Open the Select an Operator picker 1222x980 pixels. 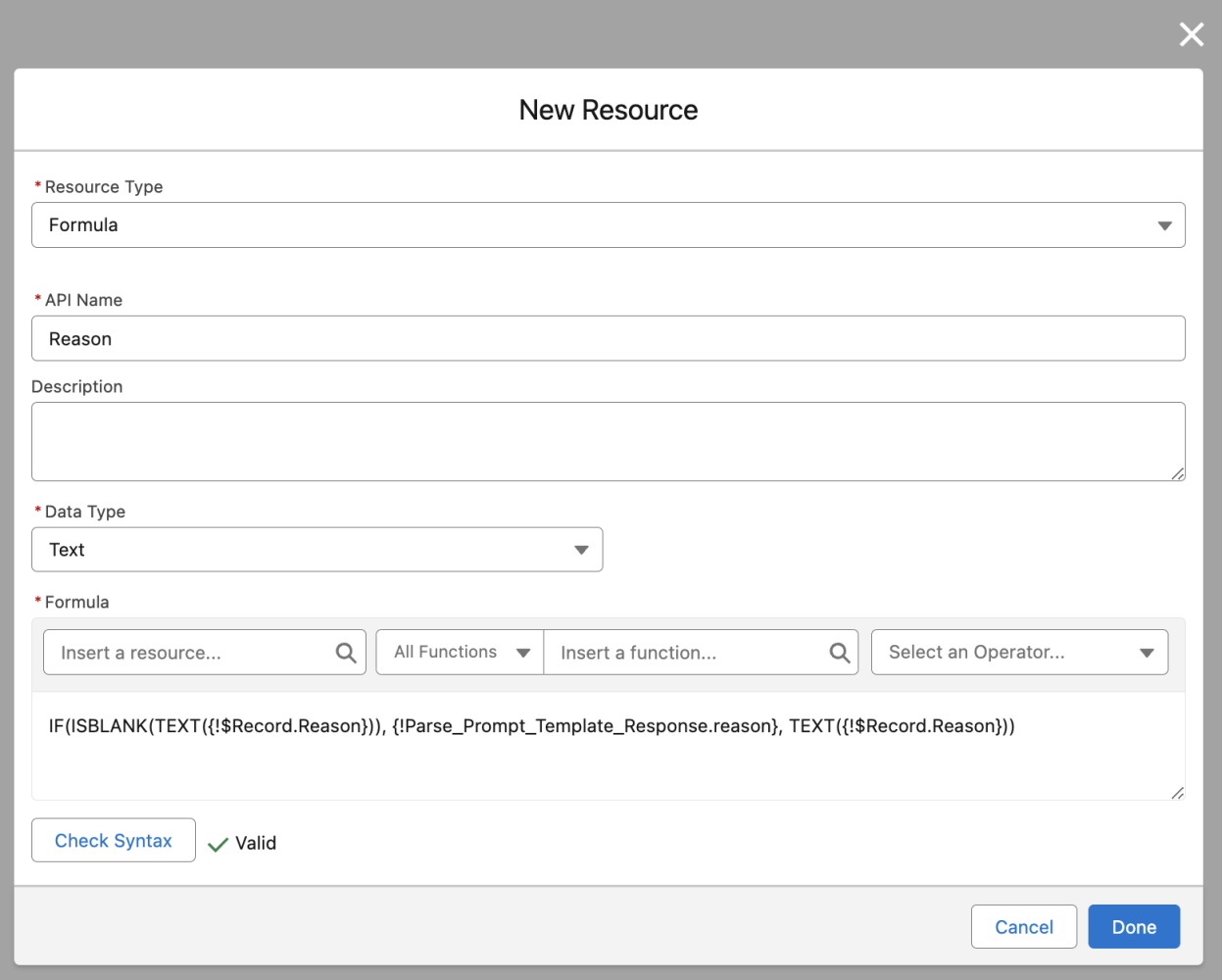1019,652
